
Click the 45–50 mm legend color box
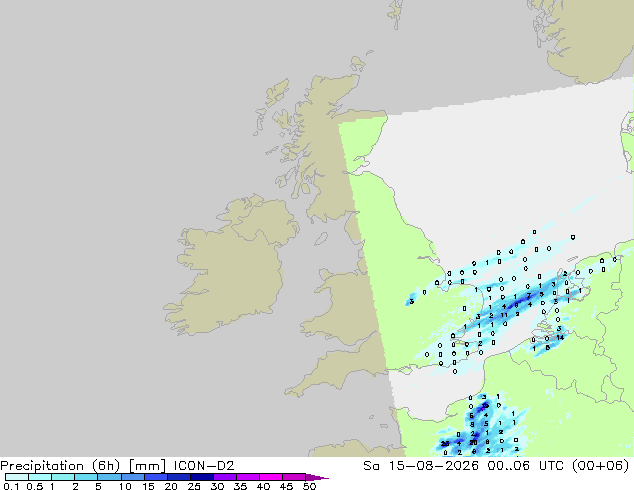click(294, 477)
